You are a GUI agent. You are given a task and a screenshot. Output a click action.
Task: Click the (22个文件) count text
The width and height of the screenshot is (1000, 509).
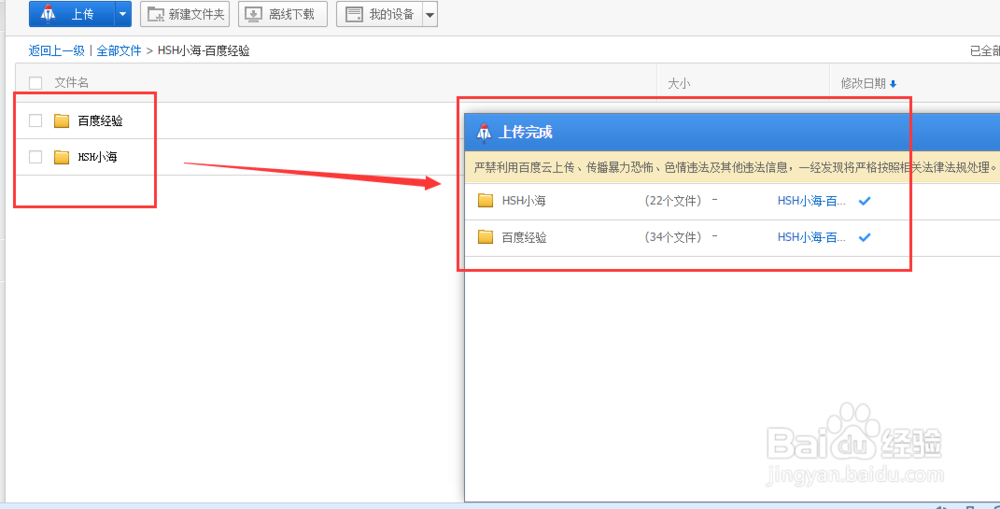coord(675,201)
